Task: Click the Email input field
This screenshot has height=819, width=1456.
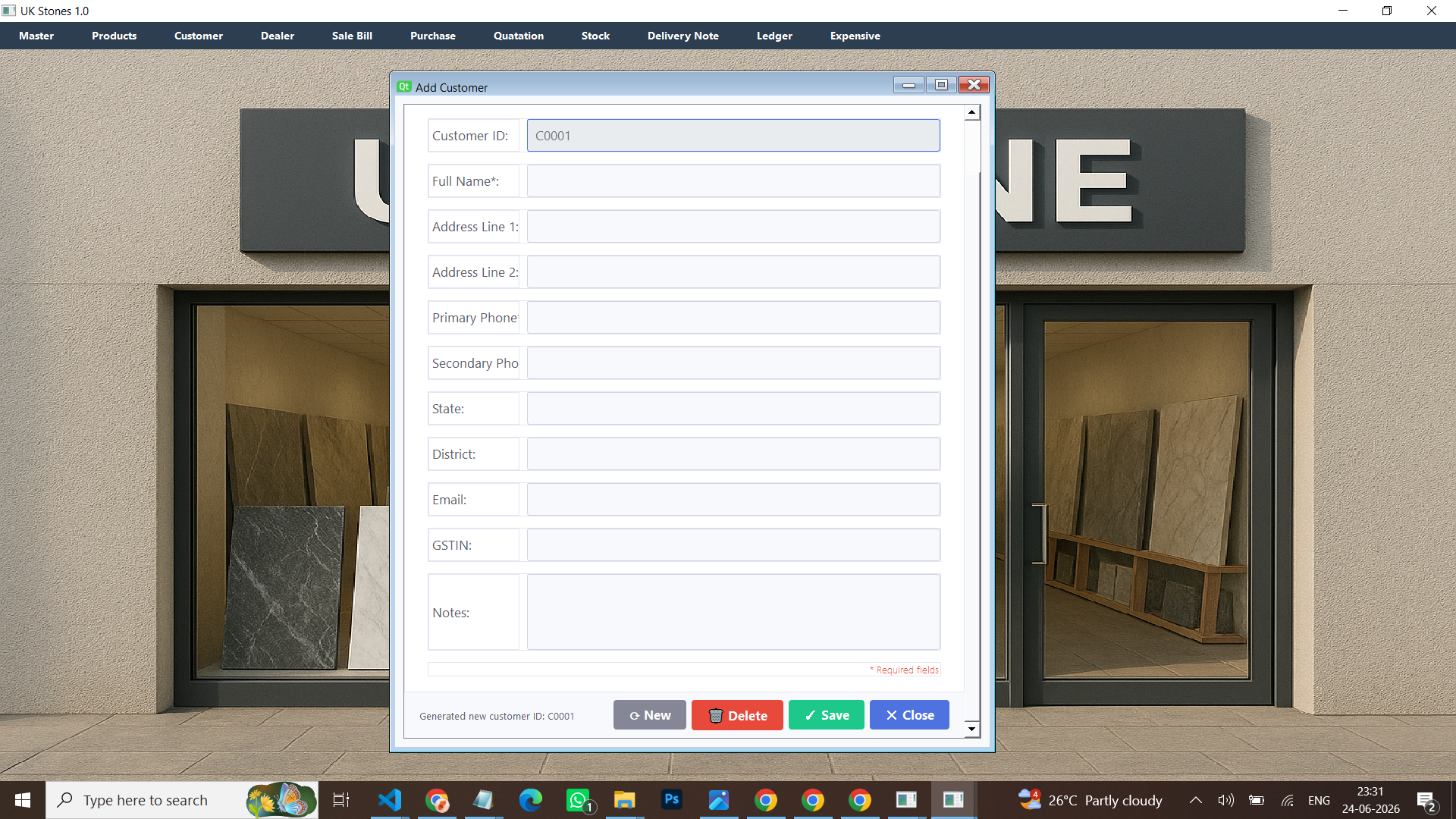Action: [733, 500]
